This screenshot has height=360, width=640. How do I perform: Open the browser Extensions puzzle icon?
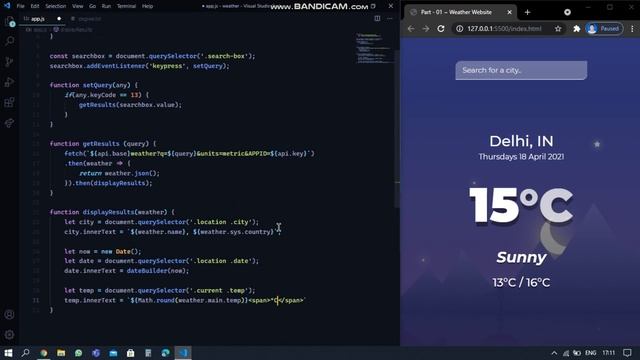click(576, 29)
